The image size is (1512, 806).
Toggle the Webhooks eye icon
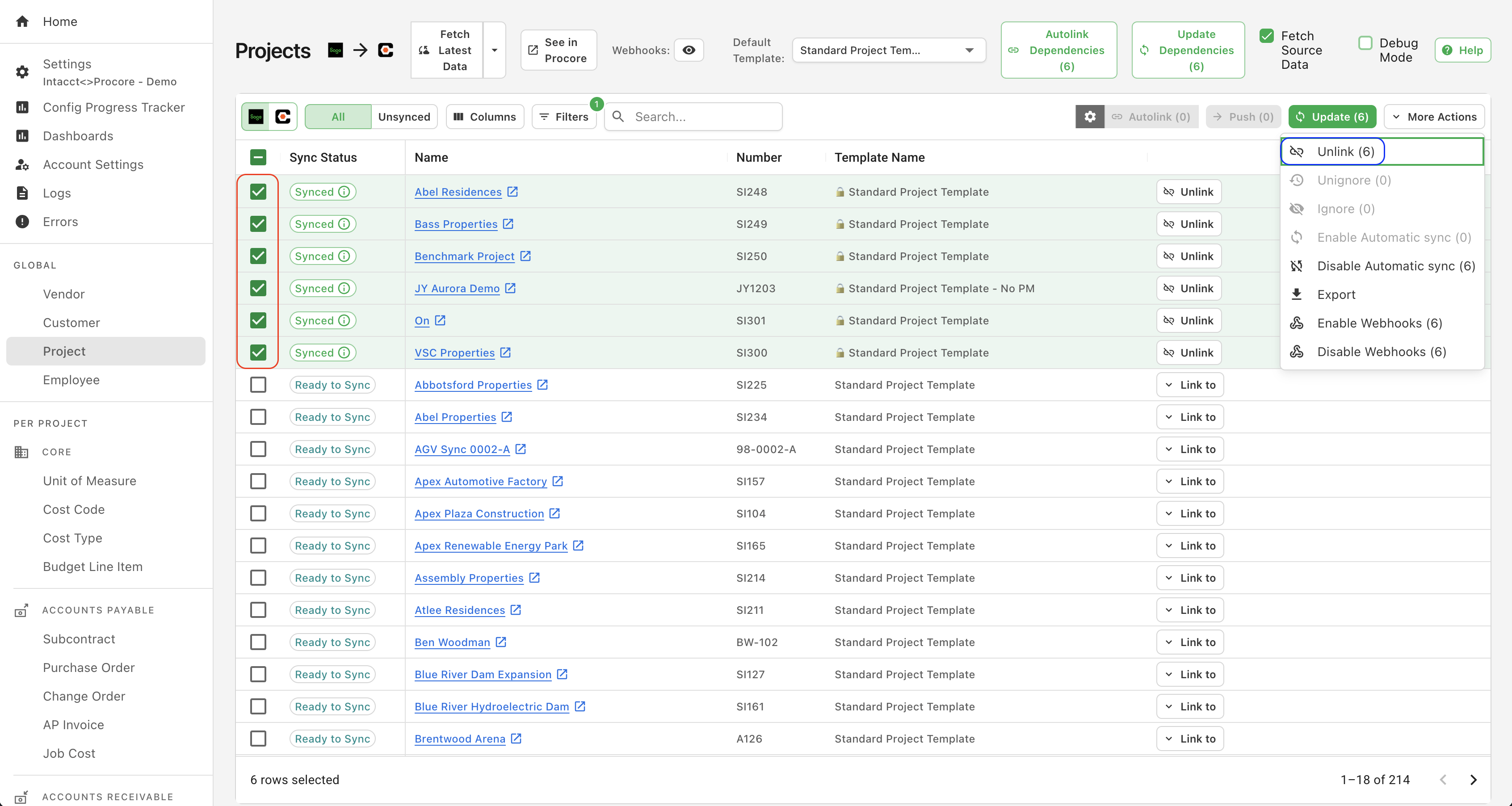click(x=689, y=50)
